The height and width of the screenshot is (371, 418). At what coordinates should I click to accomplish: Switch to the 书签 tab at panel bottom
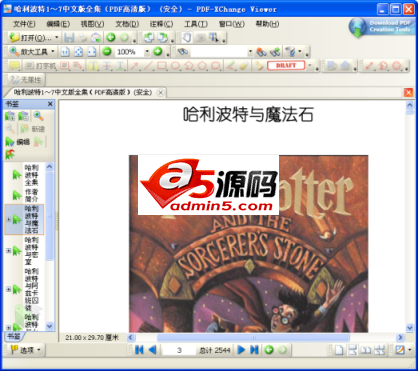click(14, 337)
